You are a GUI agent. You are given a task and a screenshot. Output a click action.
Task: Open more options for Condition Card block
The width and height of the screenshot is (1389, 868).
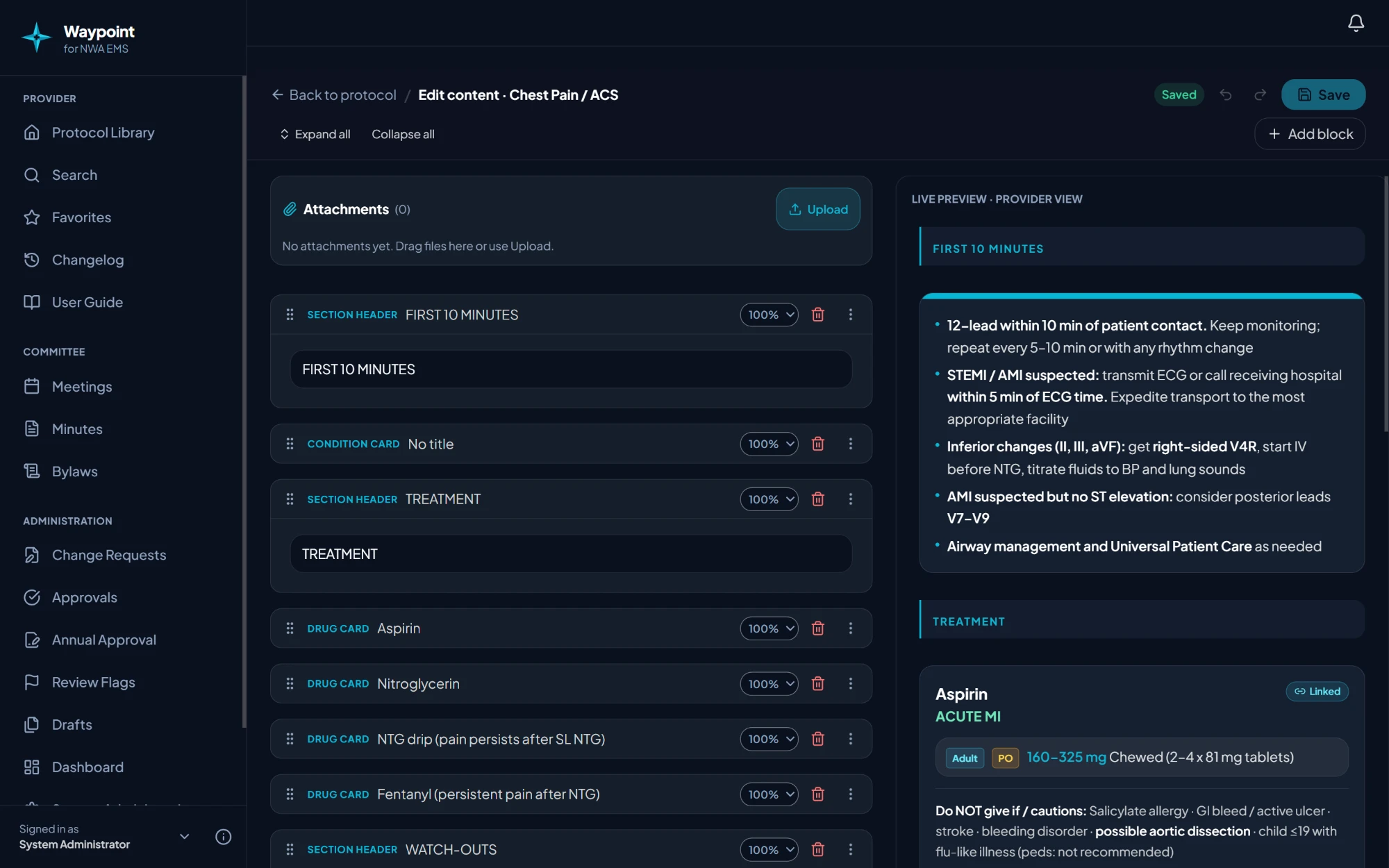point(851,444)
